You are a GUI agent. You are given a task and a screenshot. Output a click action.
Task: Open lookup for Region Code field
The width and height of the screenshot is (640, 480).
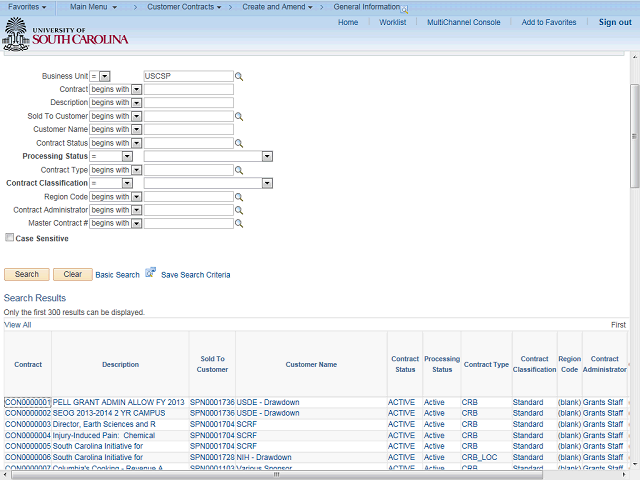[x=239, y=198]
